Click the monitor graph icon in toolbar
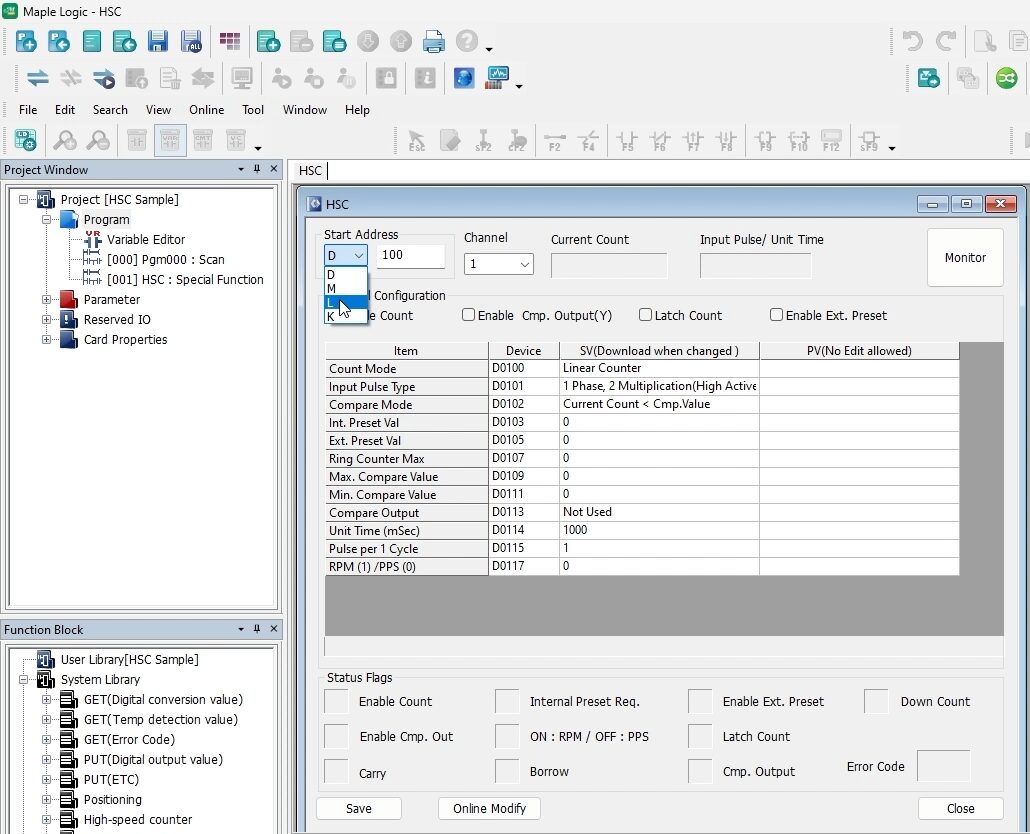Viewport: 1030px width, 834px height. pos(497,78)
